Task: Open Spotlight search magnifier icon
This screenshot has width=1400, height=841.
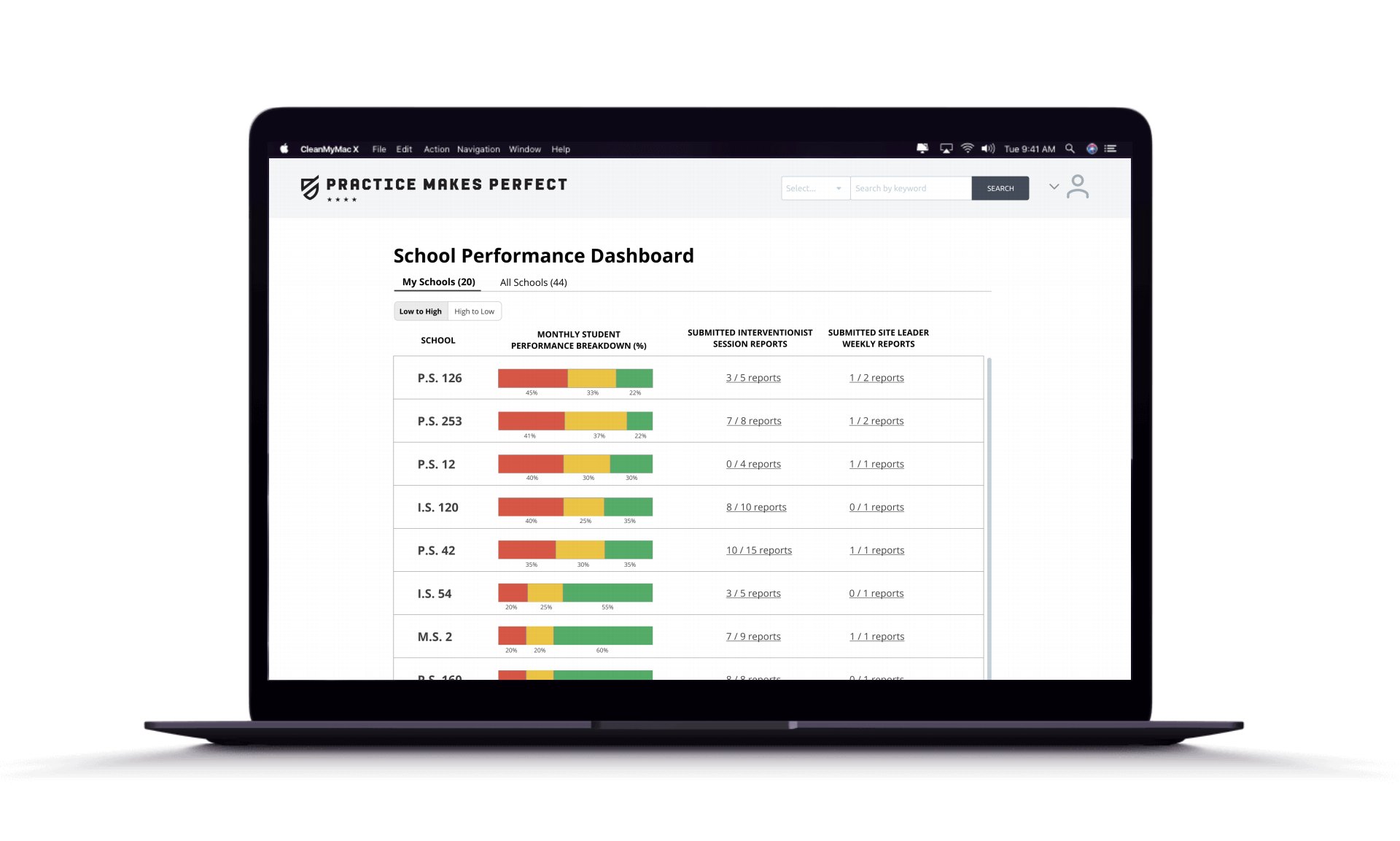Action: pyautogui.click(x=1070, y=149)
